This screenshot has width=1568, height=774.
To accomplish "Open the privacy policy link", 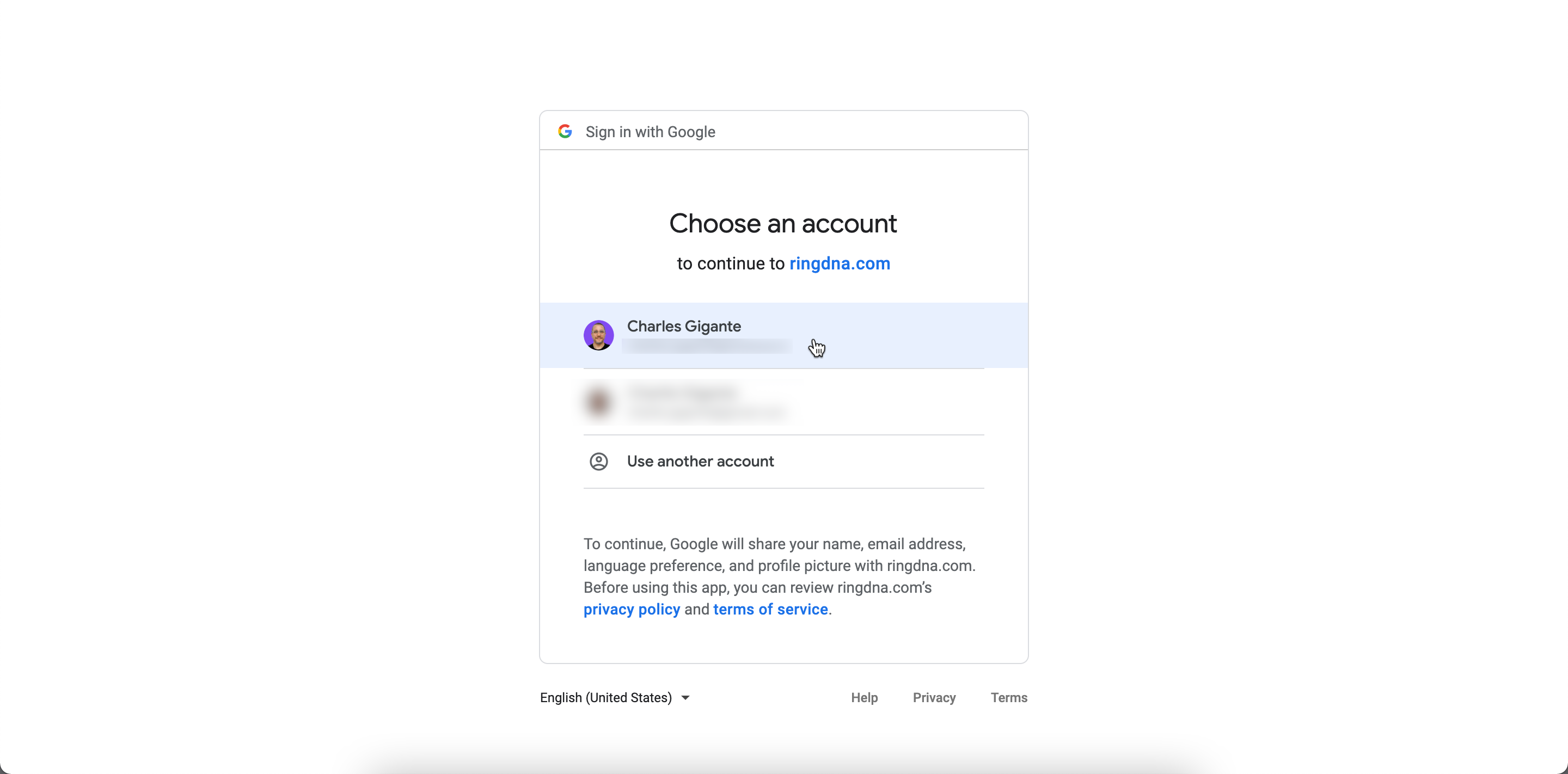I will 631,609.
